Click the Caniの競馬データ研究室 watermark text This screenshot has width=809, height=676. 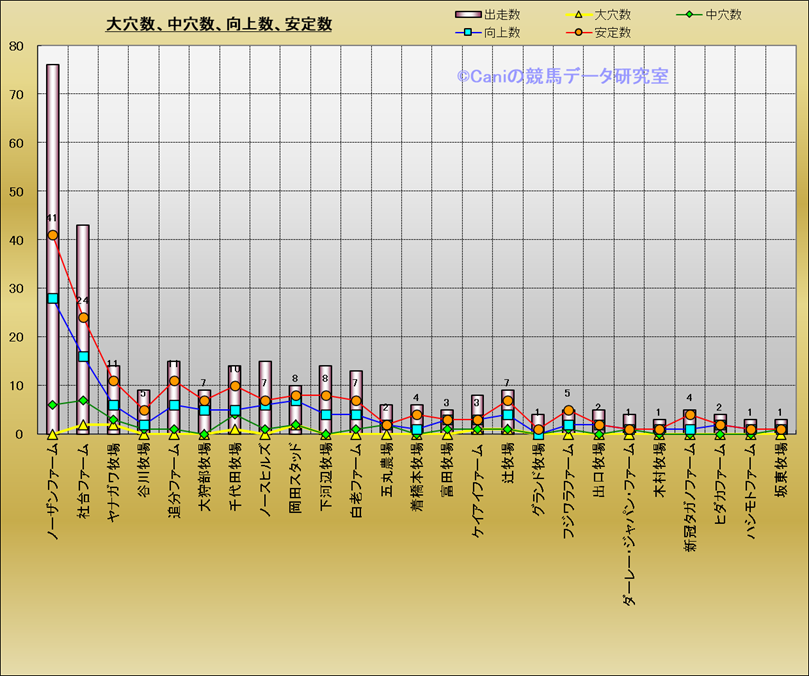tap(563, 76)
